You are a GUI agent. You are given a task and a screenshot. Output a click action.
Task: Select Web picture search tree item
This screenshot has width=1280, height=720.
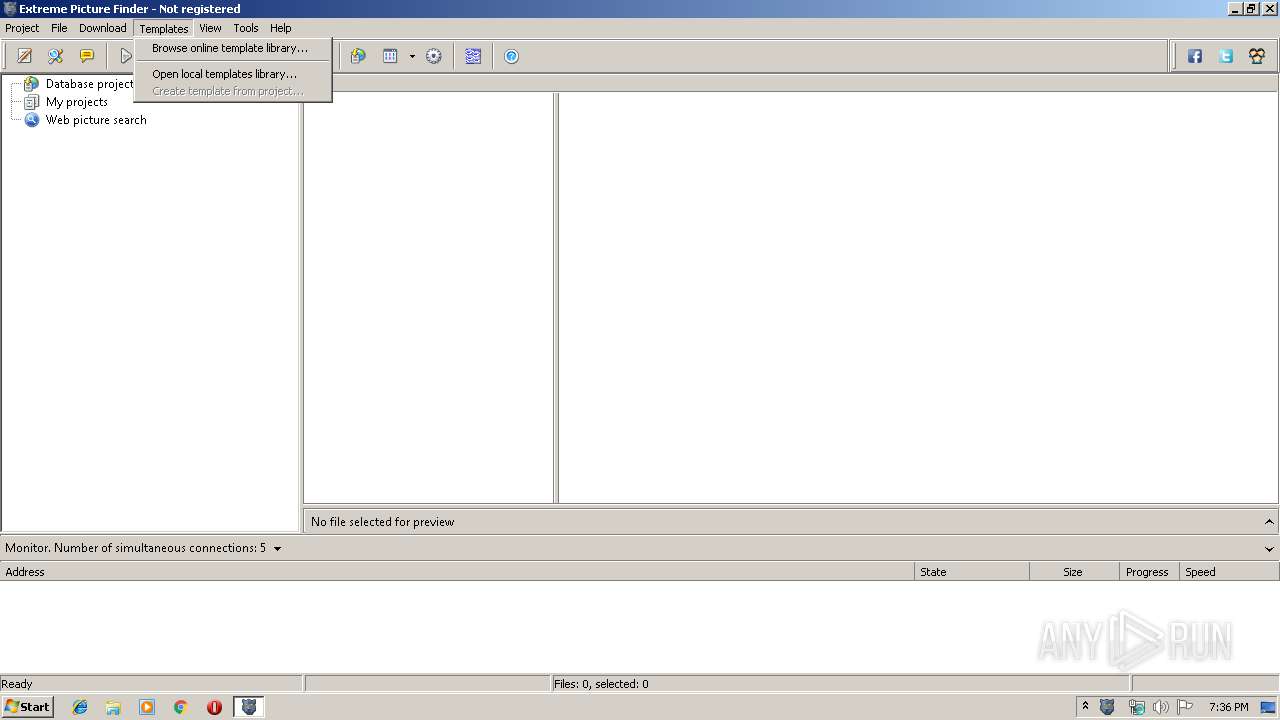(x=96, y=120)
